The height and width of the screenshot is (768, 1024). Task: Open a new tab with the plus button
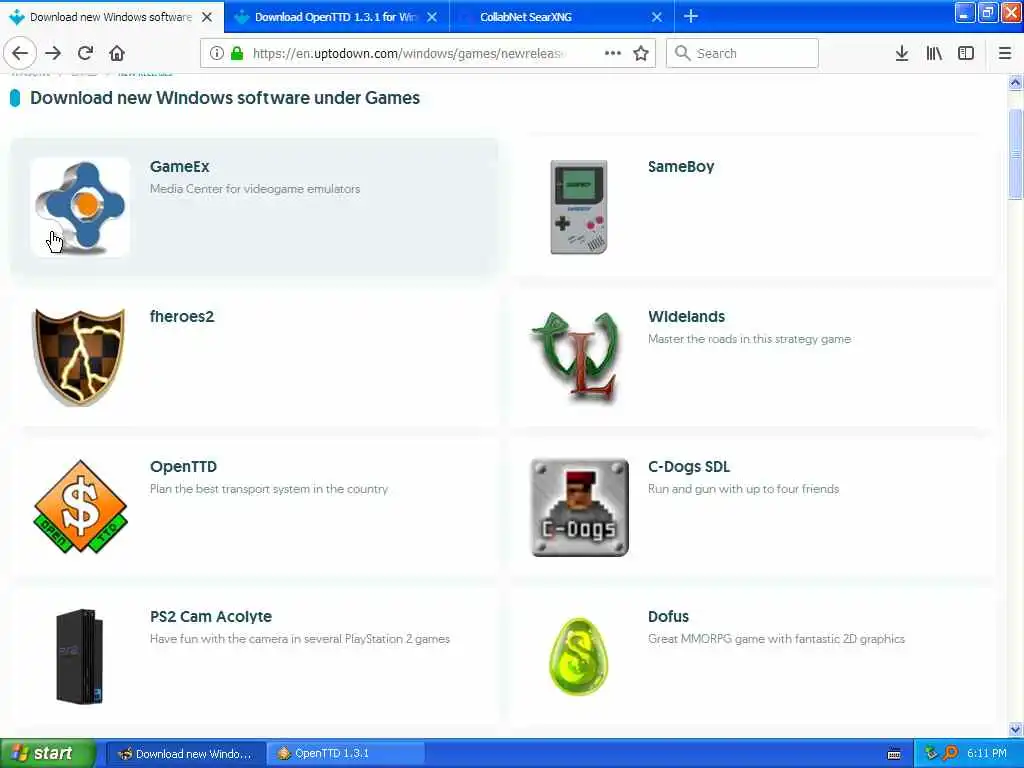(691, 16)
